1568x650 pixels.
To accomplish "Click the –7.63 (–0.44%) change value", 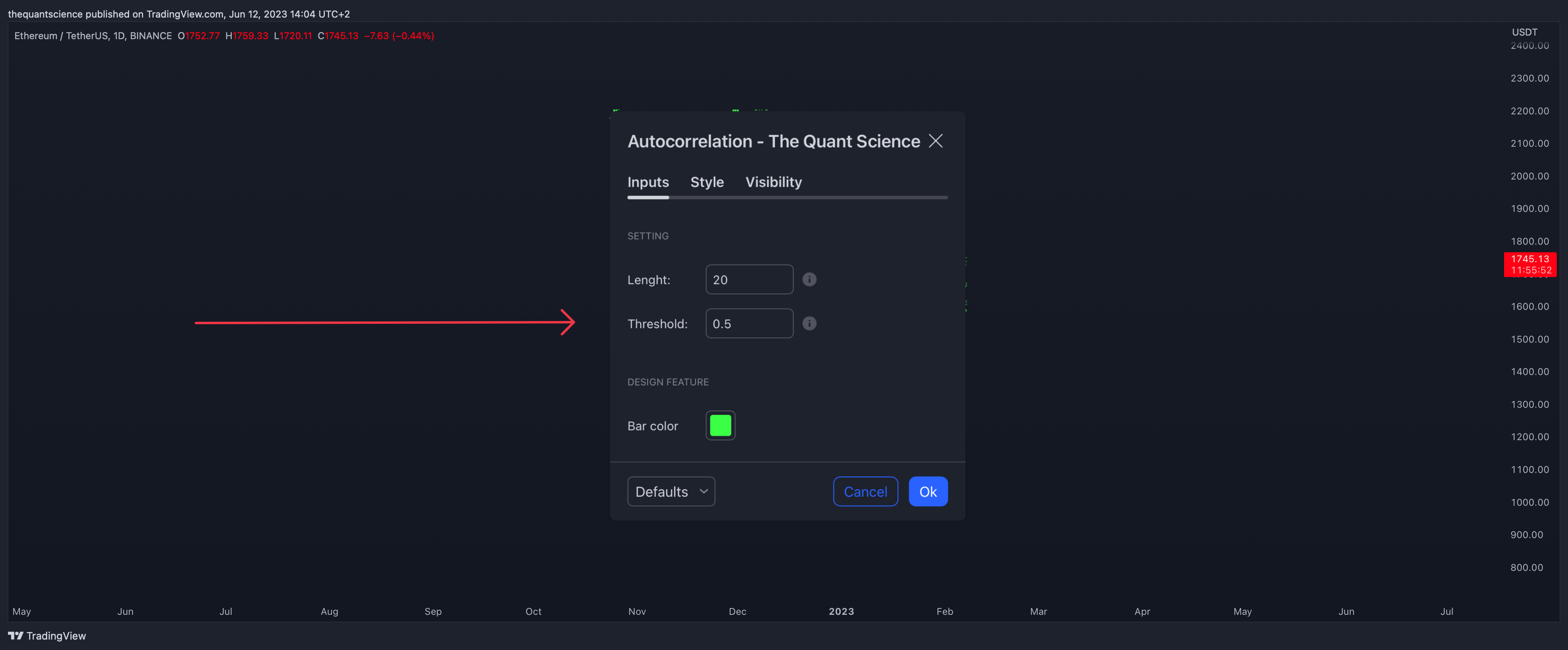I will [399, 36].
